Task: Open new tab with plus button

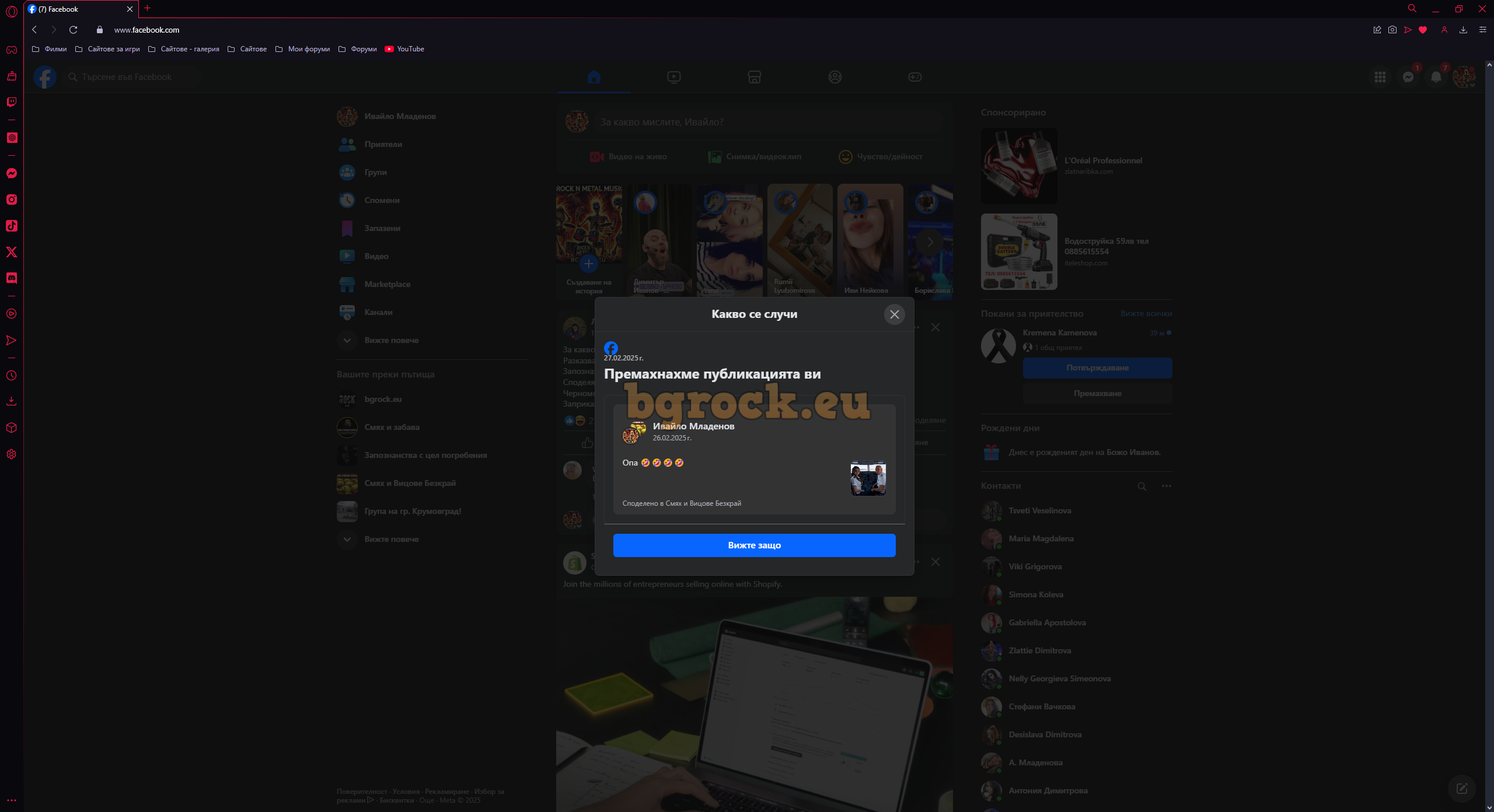Action: click(x=147, y=8)
